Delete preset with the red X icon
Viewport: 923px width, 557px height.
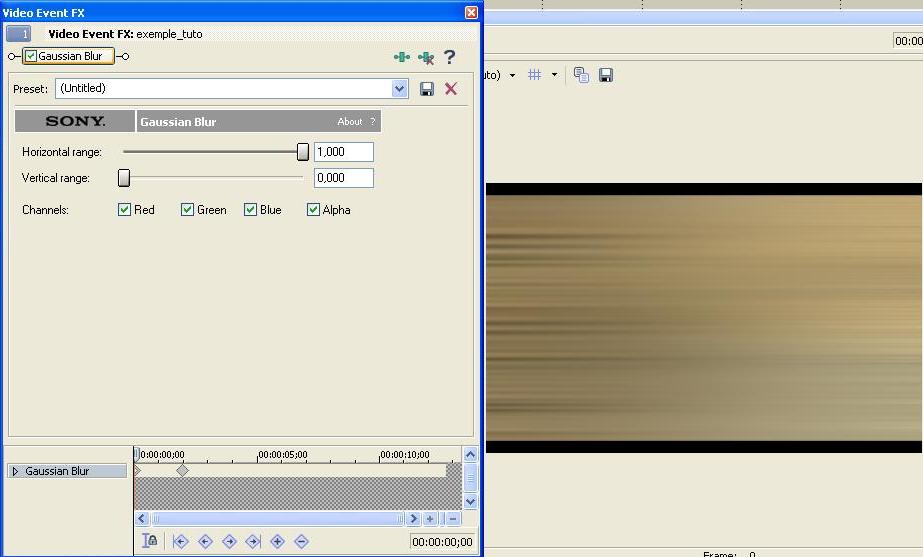click(451, 89)
